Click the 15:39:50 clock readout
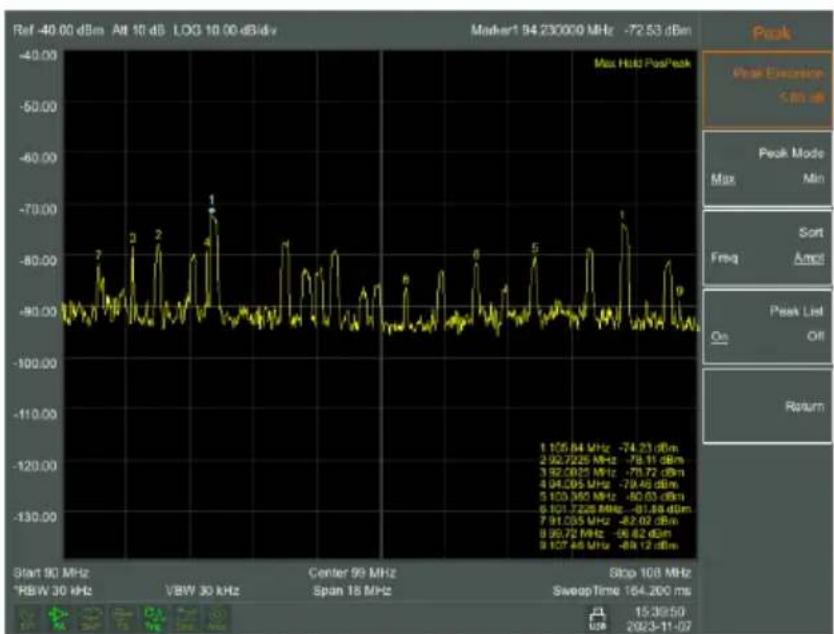Viewport: 834px width, 634px height. (660, 612)
